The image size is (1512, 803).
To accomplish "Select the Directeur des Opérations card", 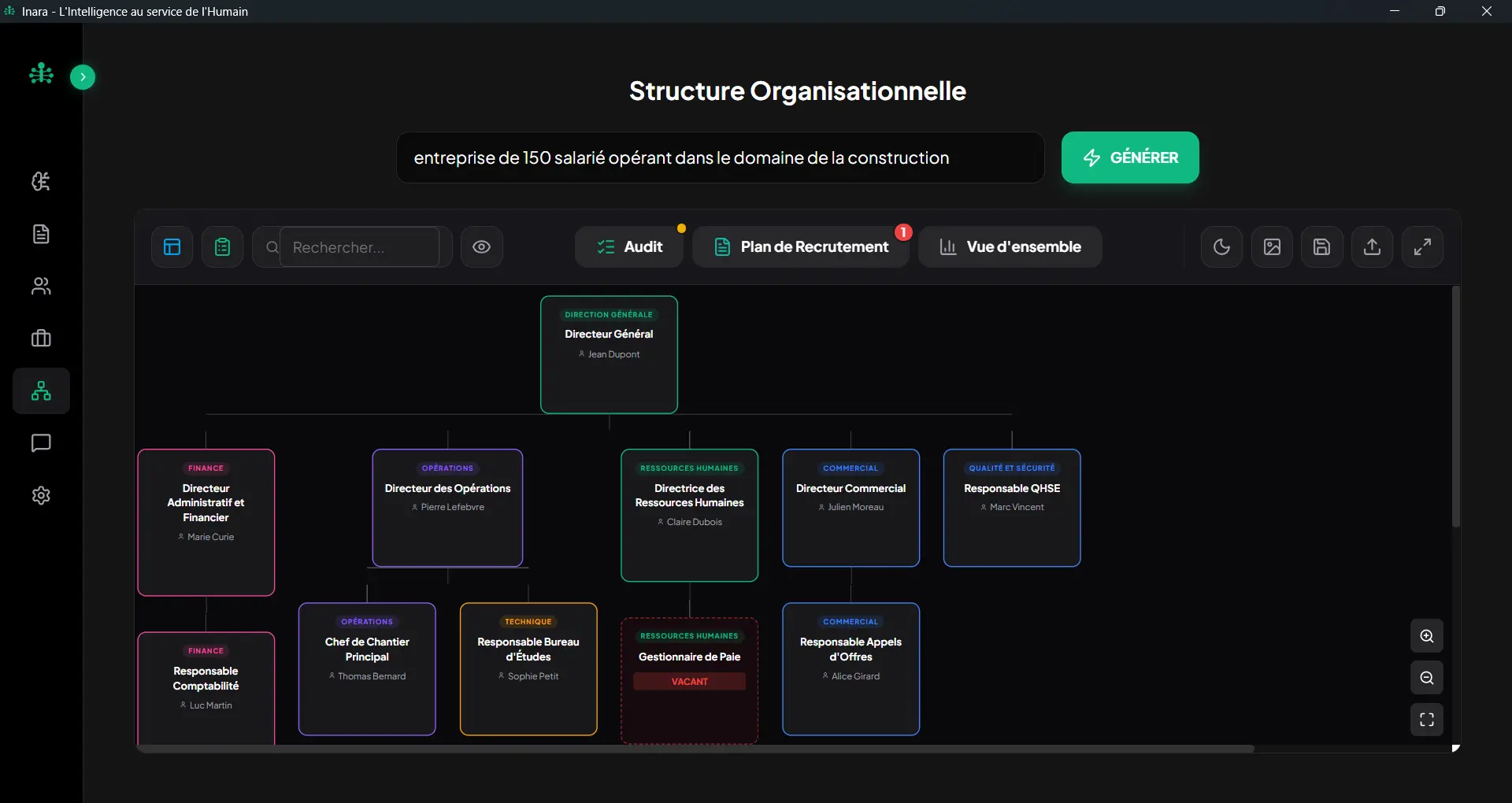I will coord(447,508).
